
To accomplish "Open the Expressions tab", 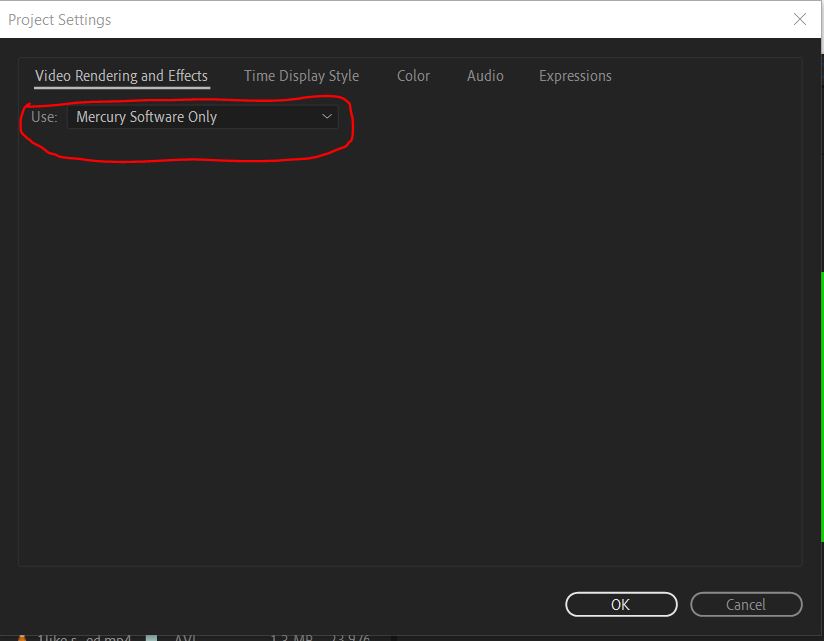I will coord(574,75).
